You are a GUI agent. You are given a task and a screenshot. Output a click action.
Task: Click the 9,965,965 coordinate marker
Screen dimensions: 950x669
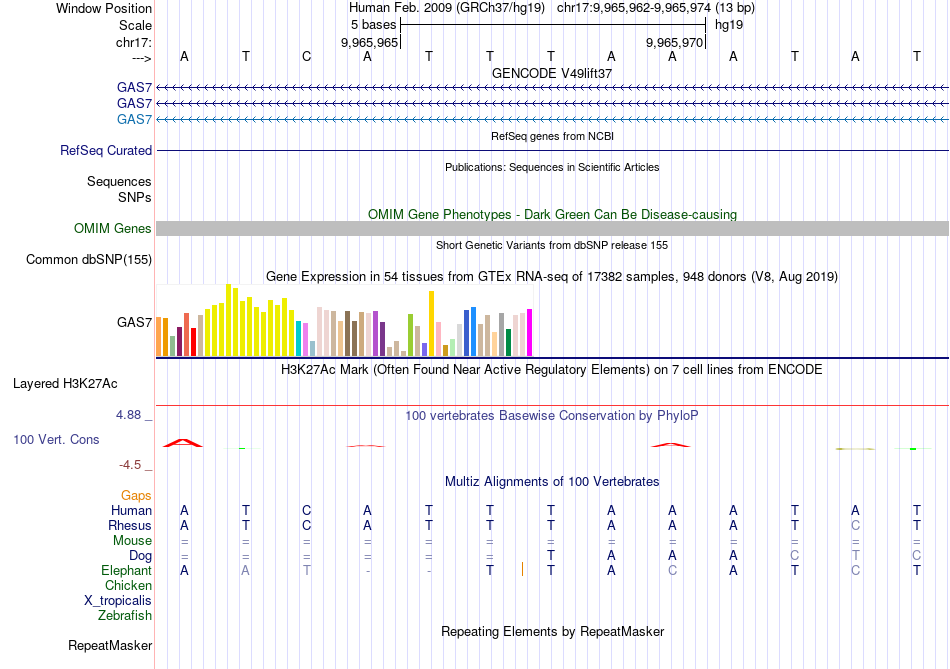(370, 42)
